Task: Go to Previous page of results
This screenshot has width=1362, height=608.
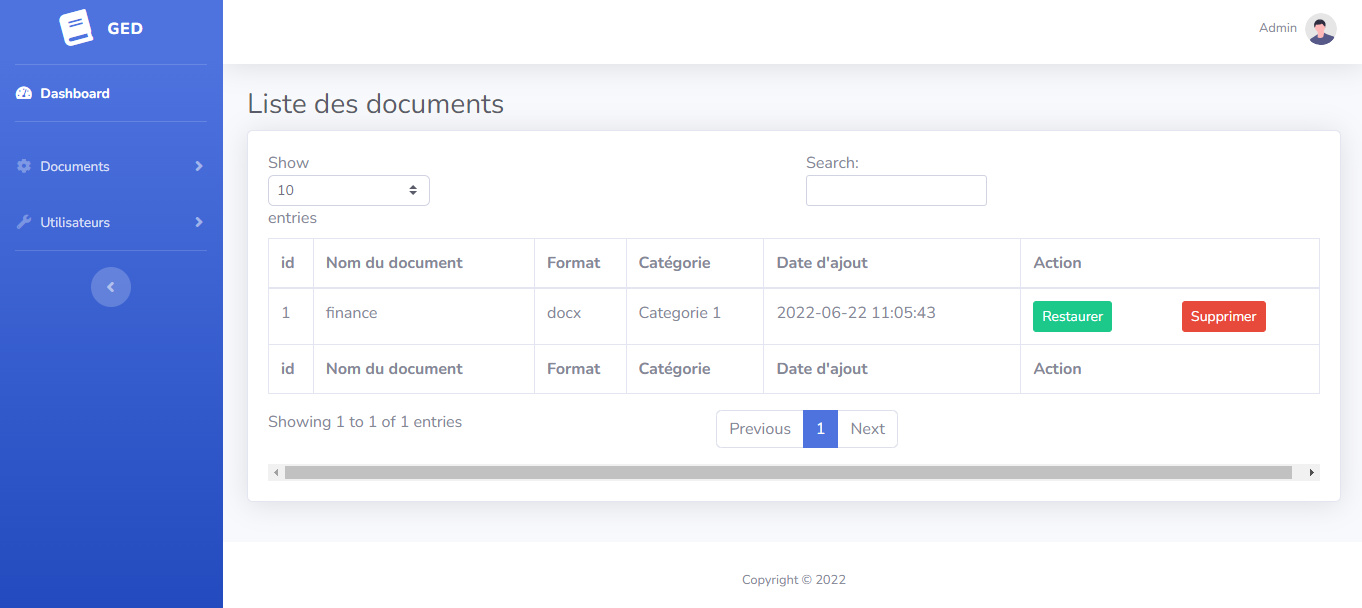Action: point(759,429)
